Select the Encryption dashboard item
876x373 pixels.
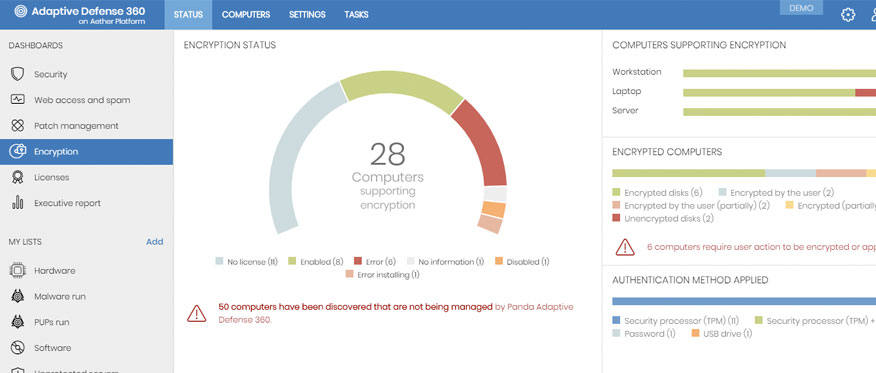click(x=87, y=151)
